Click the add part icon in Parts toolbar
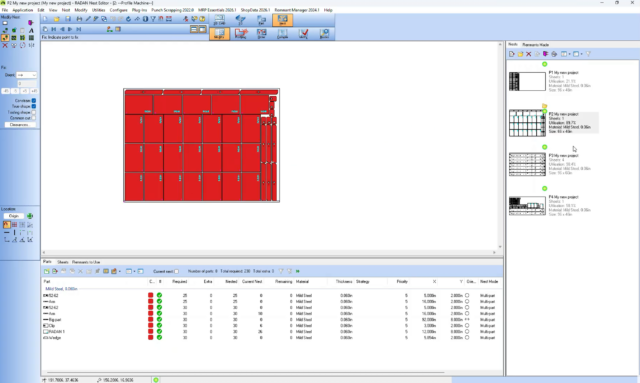The height and width of the screenshot is (383, 640). pos(47,271)
